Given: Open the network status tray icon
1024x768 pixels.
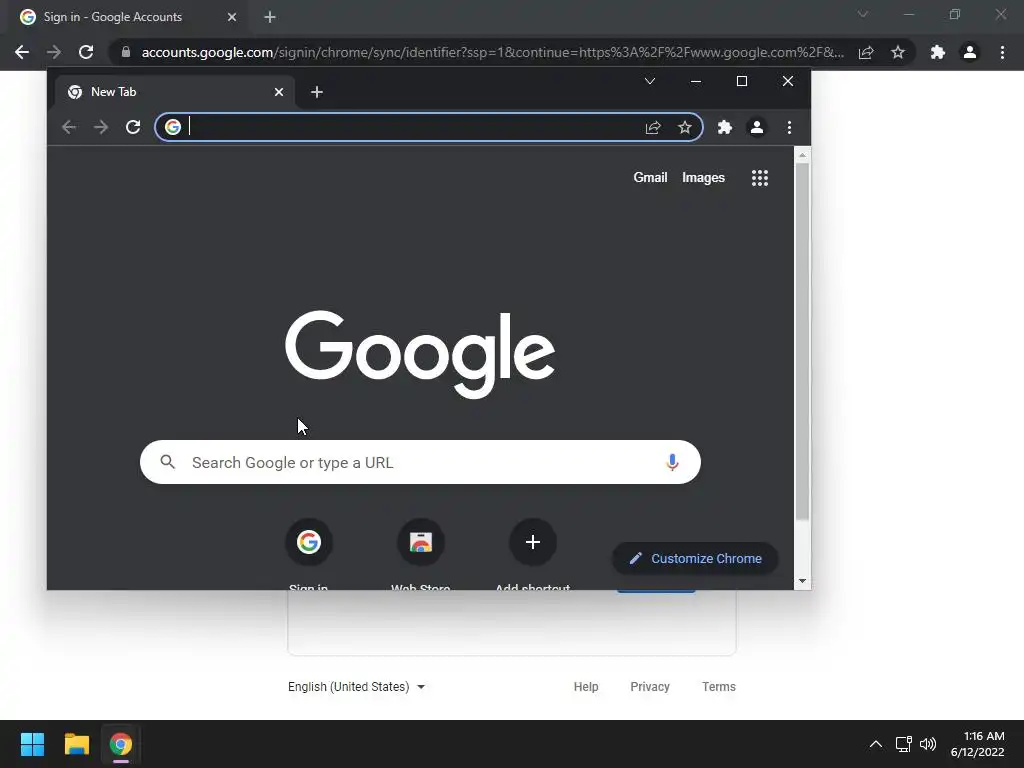Looking at the screenshot, I should click(x=903, y=744).
